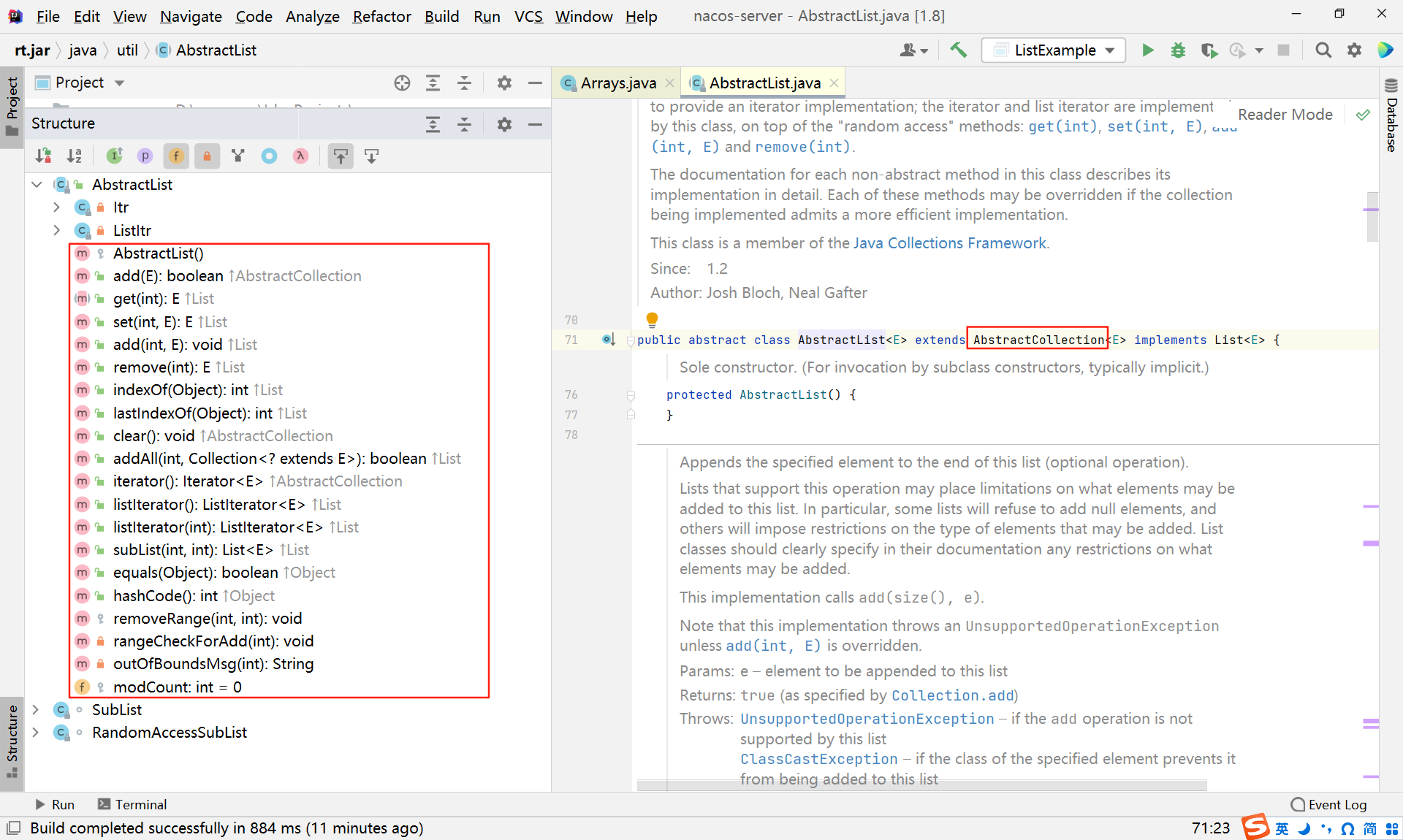
Task: Toggle Show Fields filter
Action: click(176, 156)
